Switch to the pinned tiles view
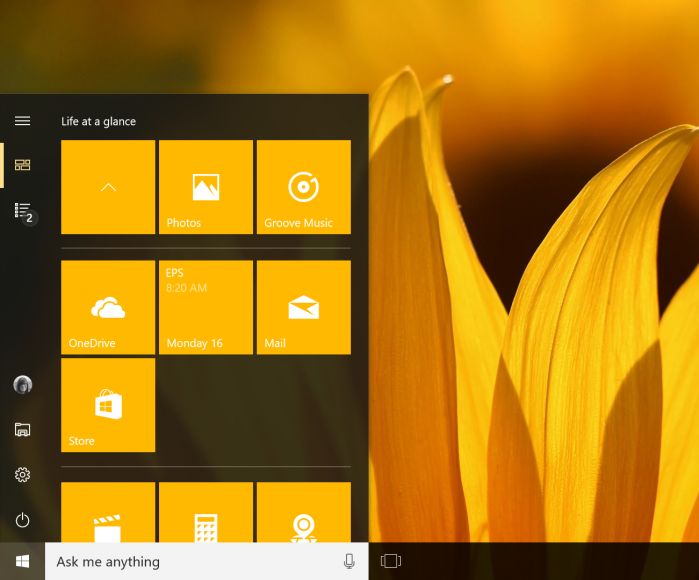 (22, 165)
